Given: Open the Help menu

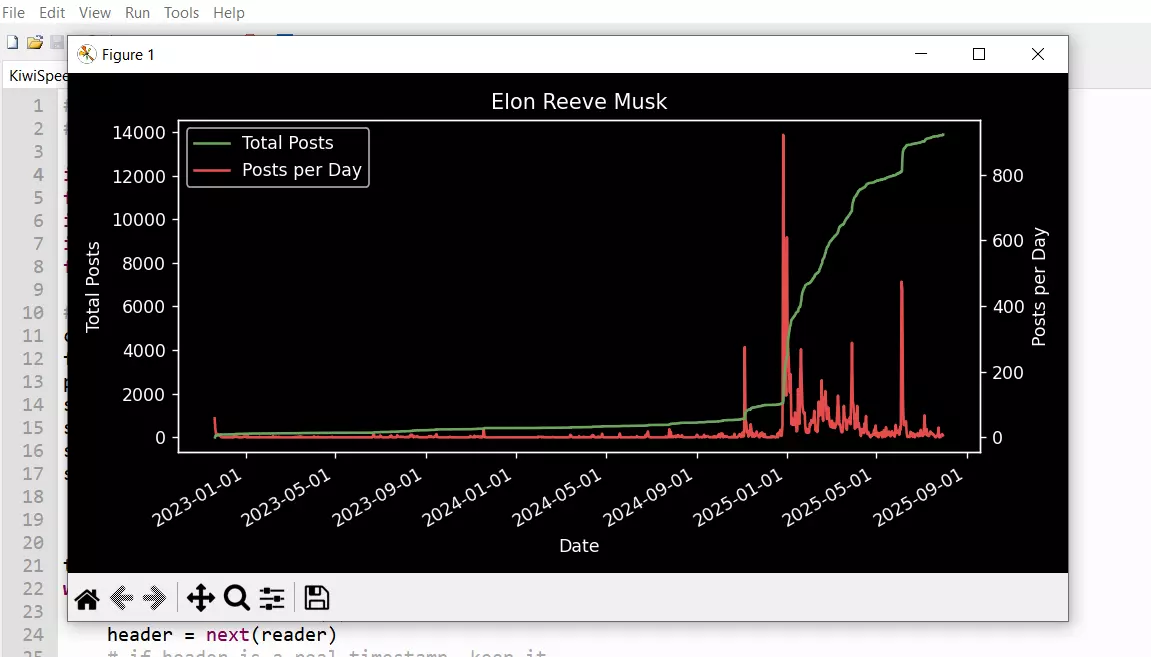Looking at the screenshot, I should click(229, 12).
